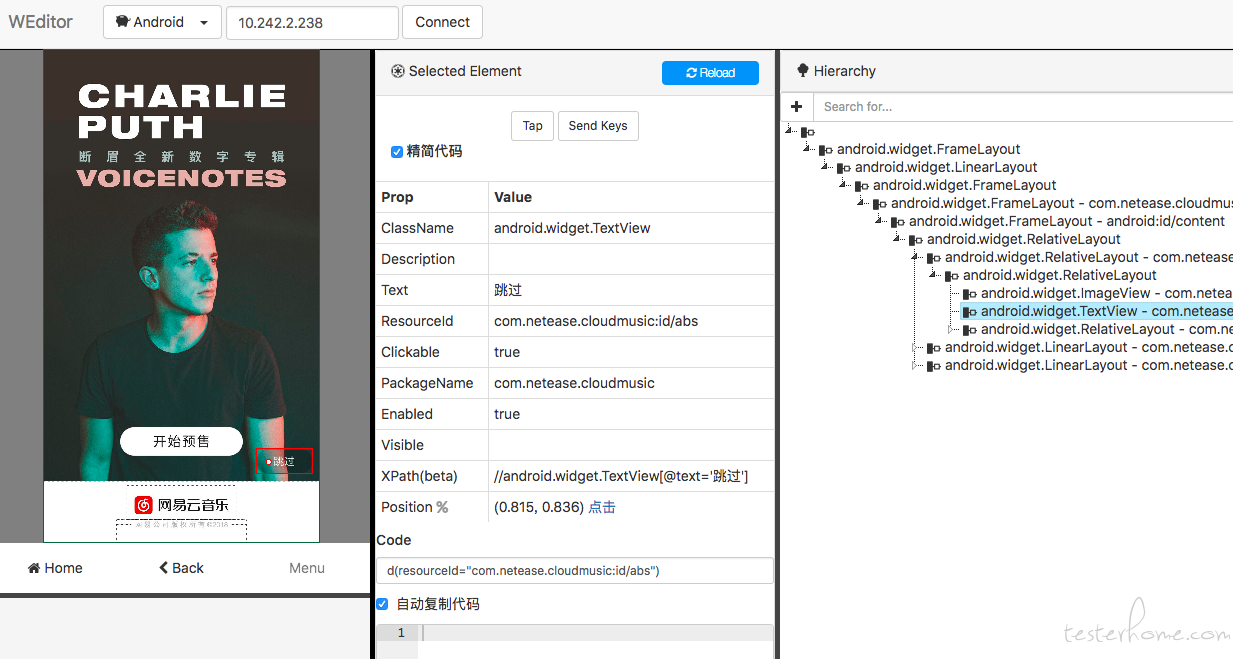Viewport: 1233px width, 659px height.
Task: Tap the 跳过 skip text on device screen
Action: [284, 461]
